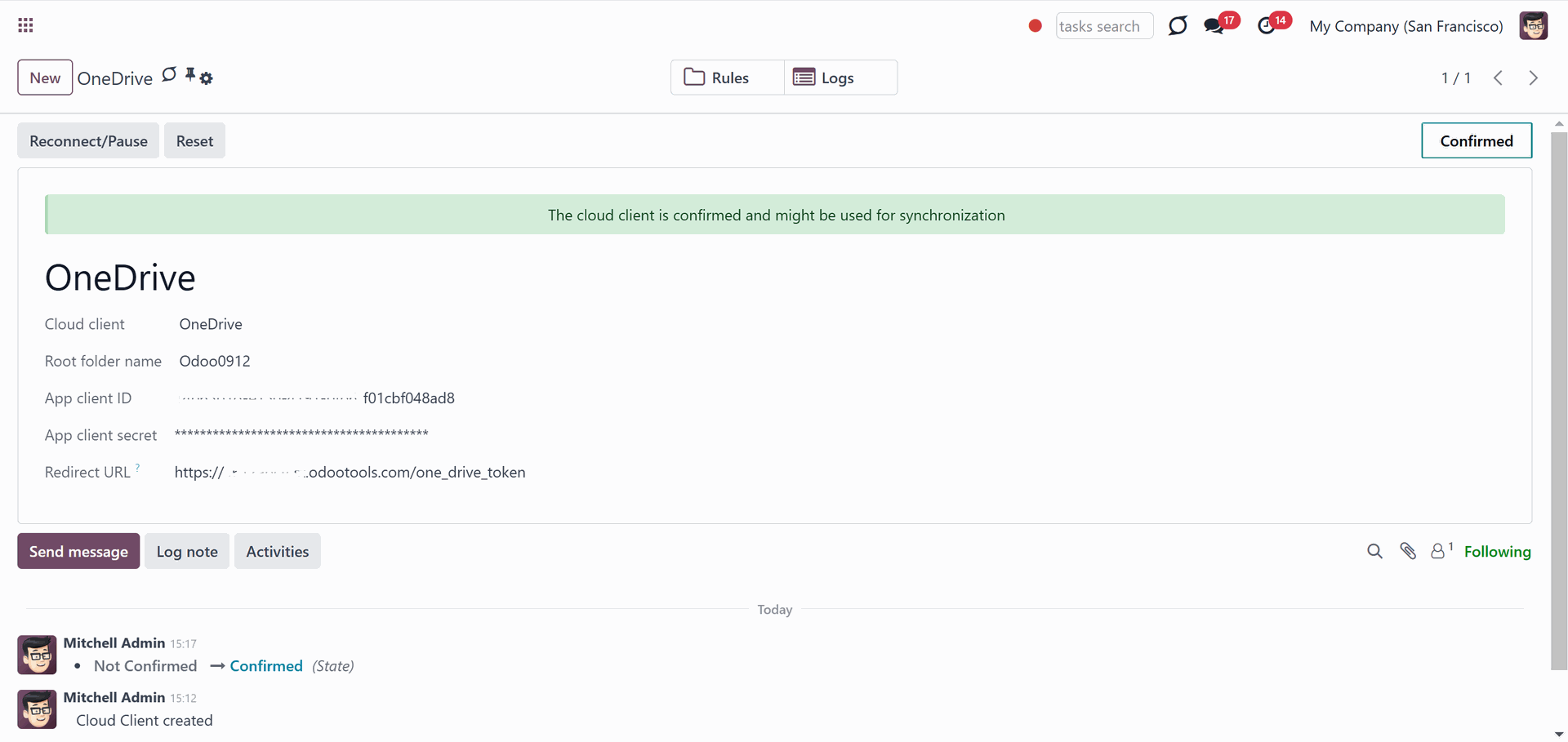Click the speech-bubble icon beside the OneDrive title
The width and height of the screenshot is (1568, 742).
point(169,75)
